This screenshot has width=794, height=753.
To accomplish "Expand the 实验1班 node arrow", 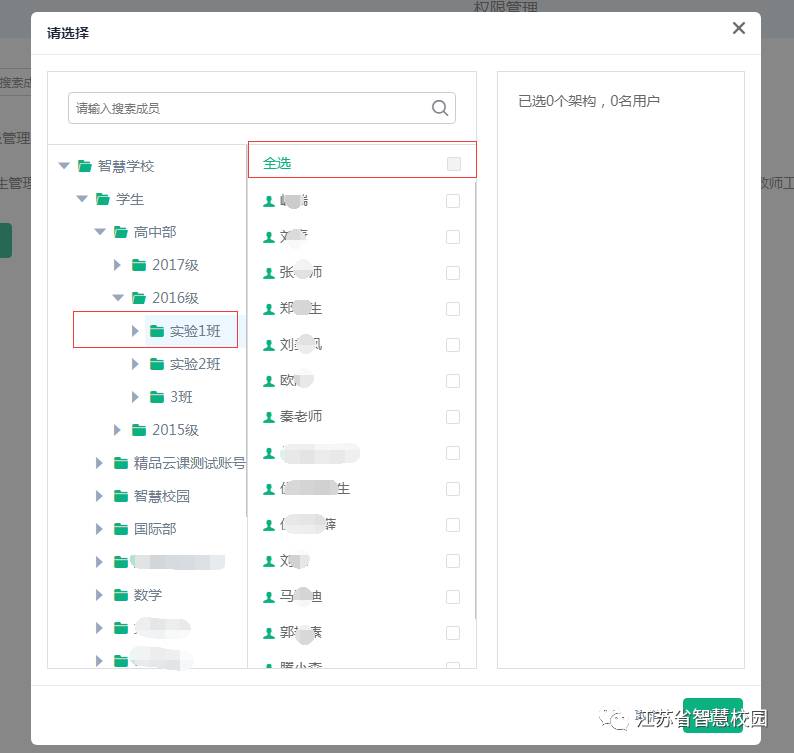I will (135, 331).
